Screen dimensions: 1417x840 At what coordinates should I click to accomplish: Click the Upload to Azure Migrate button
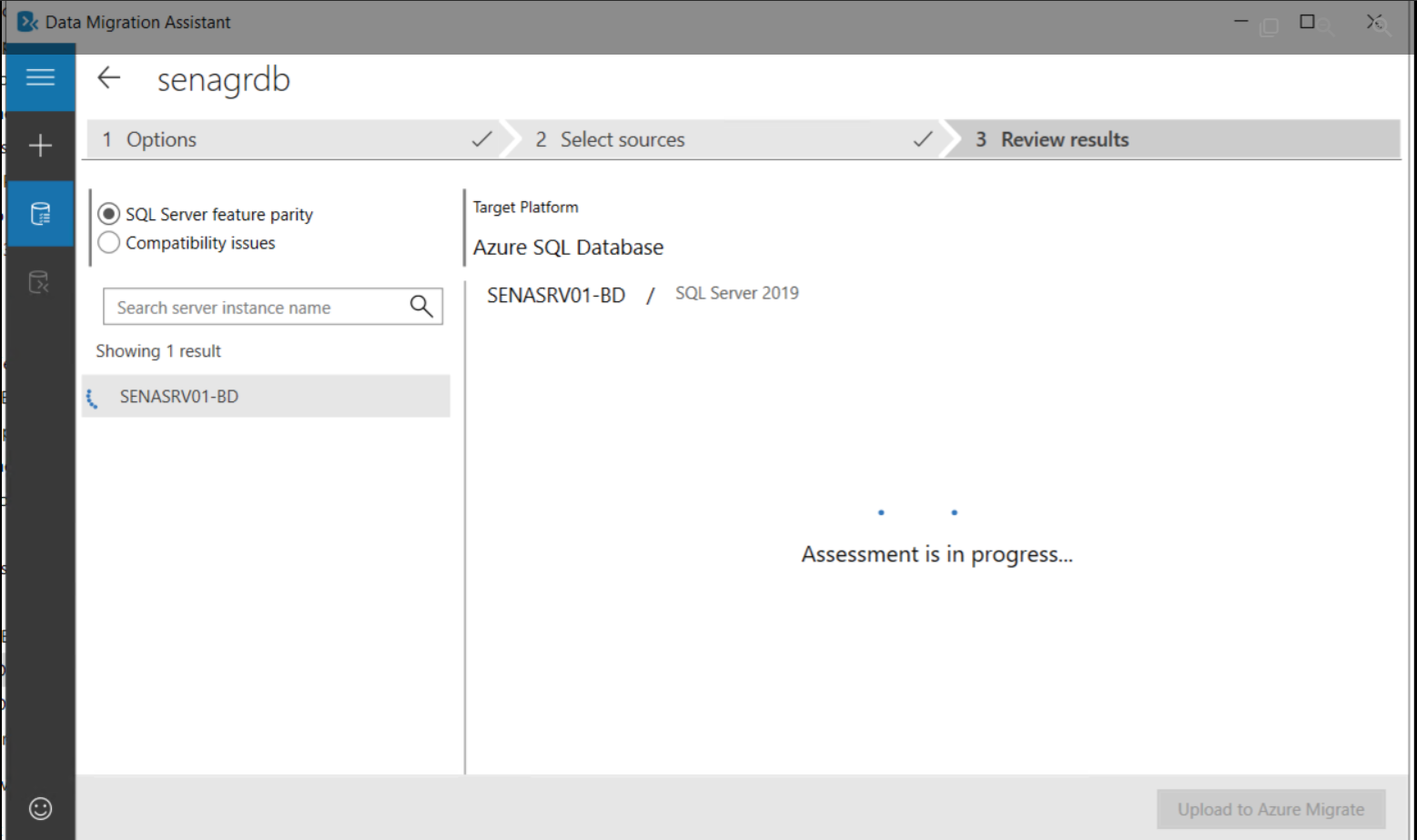pyautogui.click(x=1270, y=809)
